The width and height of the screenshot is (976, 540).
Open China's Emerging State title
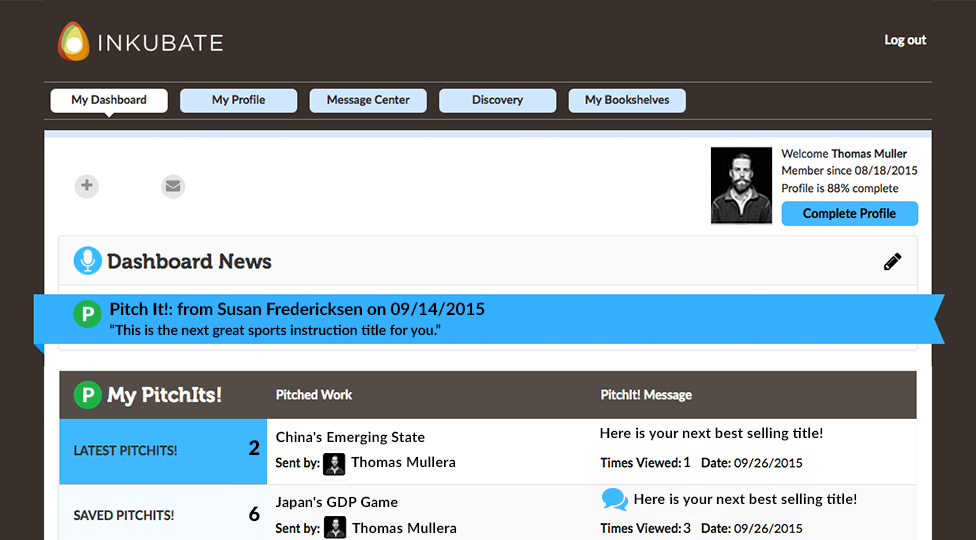tap(350, 437)
